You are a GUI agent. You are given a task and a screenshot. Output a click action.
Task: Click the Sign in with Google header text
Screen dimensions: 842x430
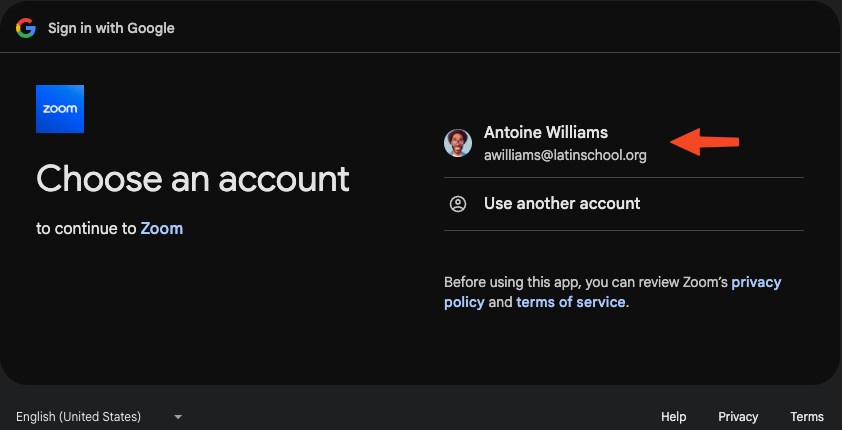point(111,28)
